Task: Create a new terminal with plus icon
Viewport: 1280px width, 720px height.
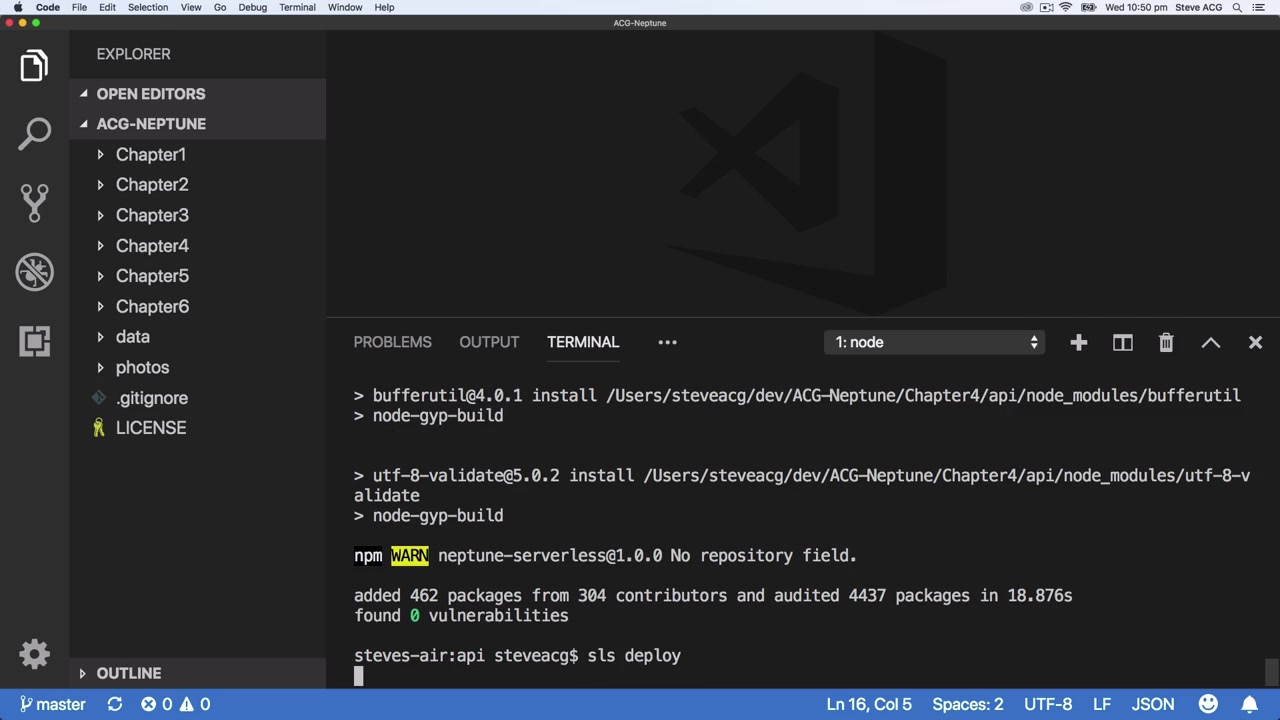Action: 1078,343
